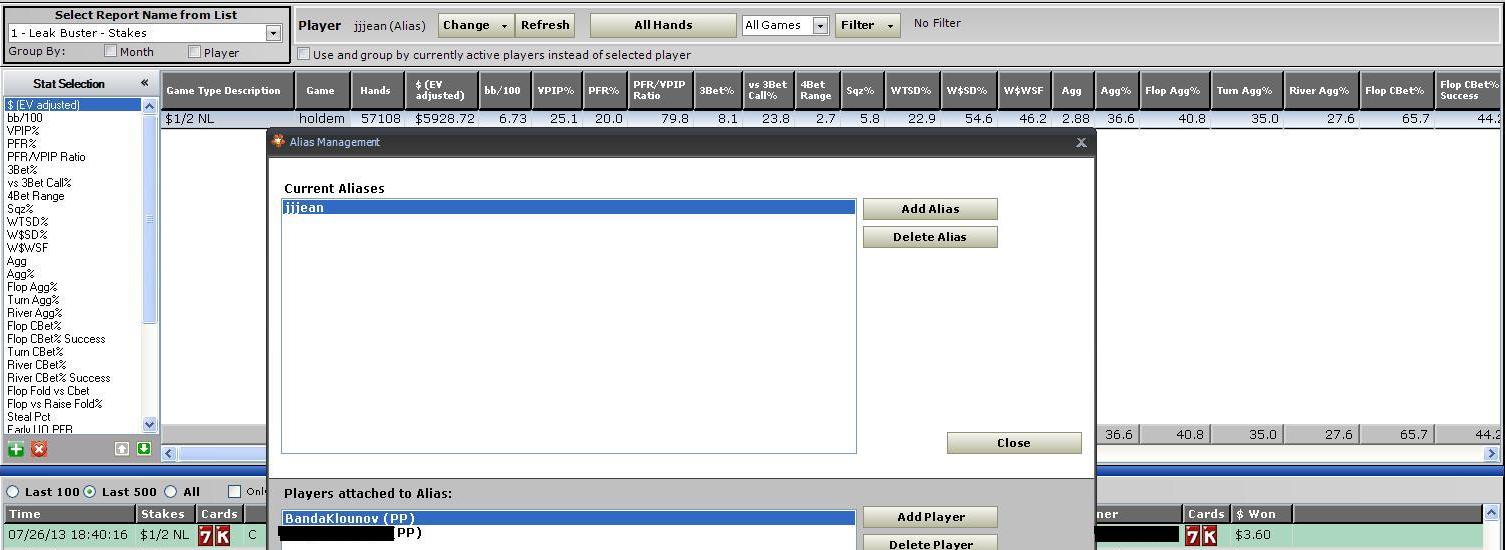The width and height of the screenshot is (1505, 550).
Task: Expand the Filter dropdown menu
Action: (867, 25)
